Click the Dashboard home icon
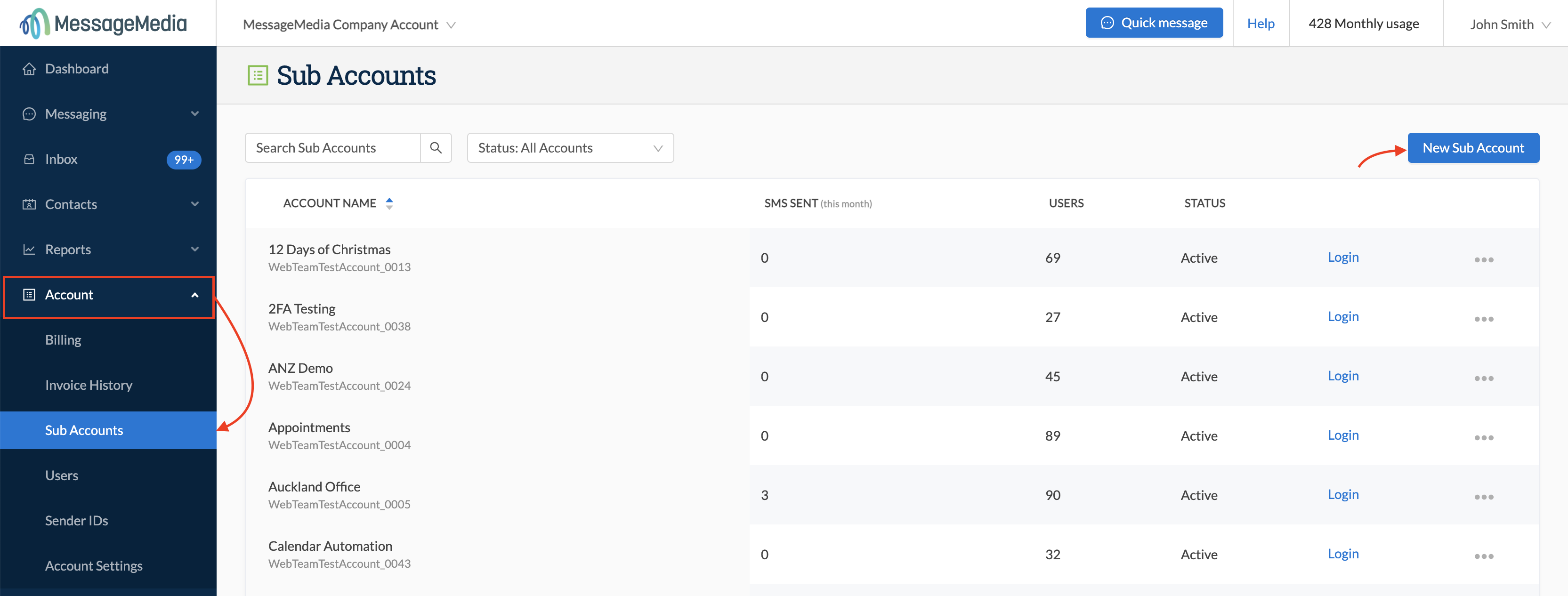The height and width of the screenshot is (596, 1568). pos(29,69)
